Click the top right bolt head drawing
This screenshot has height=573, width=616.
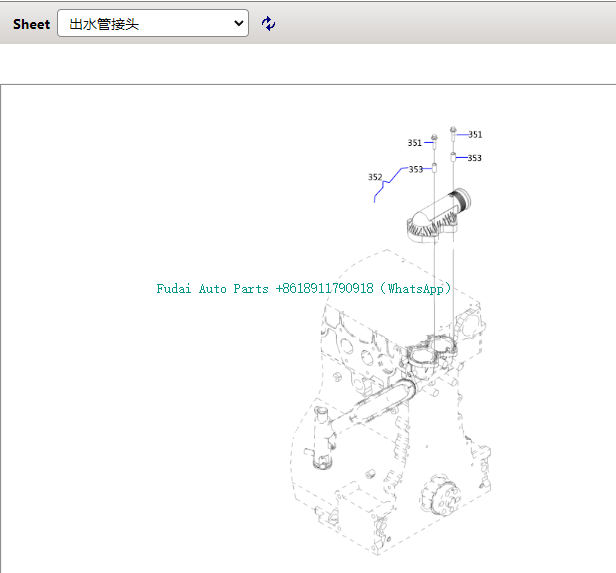(453, 132)
